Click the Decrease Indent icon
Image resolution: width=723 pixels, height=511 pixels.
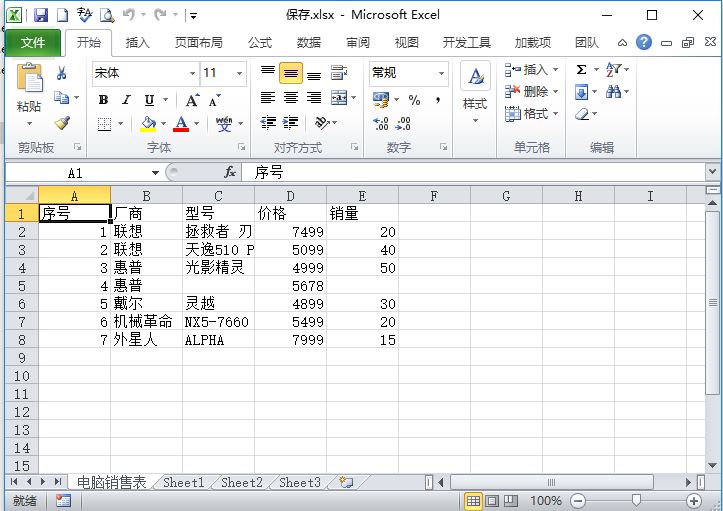point(268,122)
